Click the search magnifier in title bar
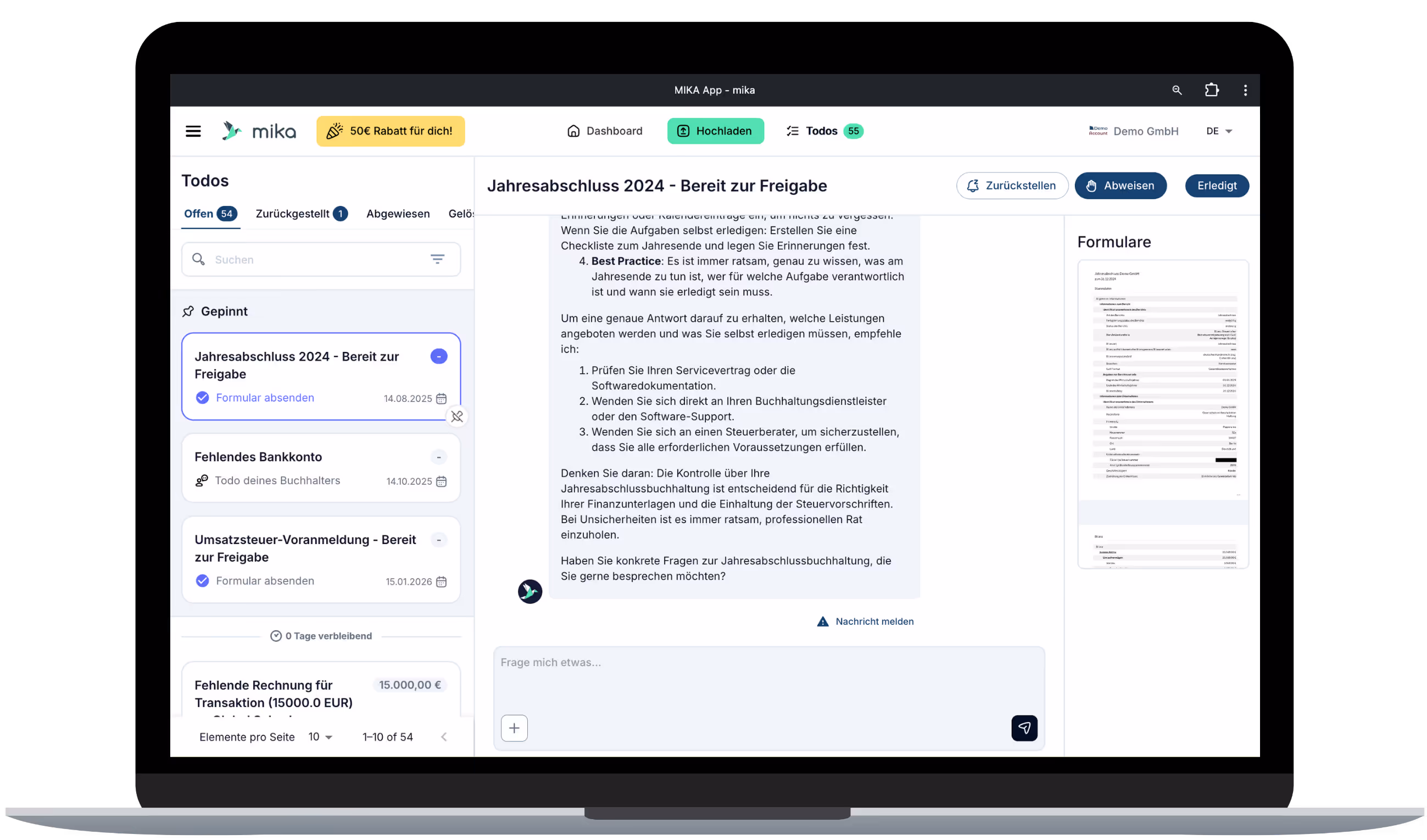 click(x=1177, y=90)
